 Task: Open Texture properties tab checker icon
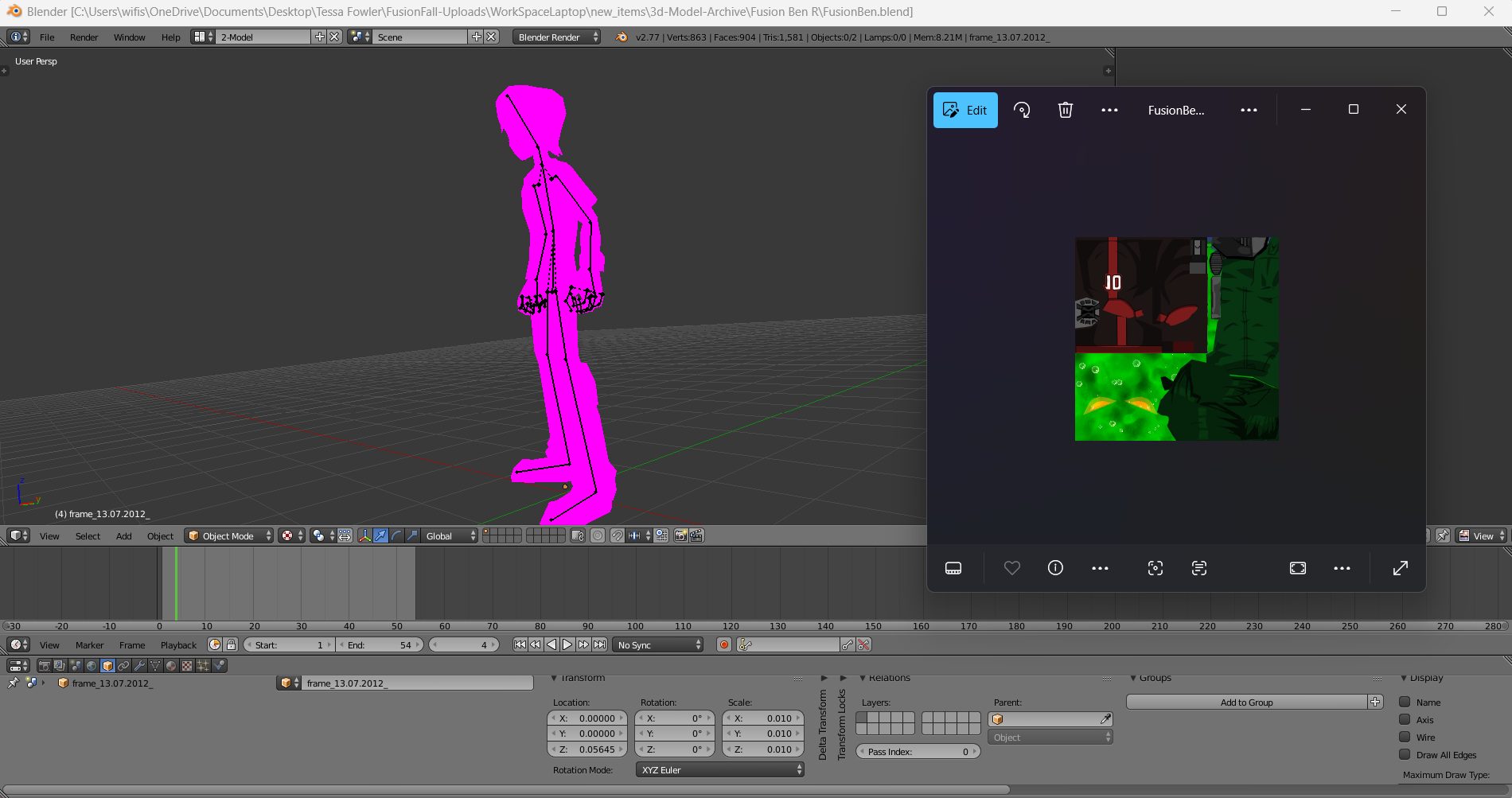[x=187, y=665]
